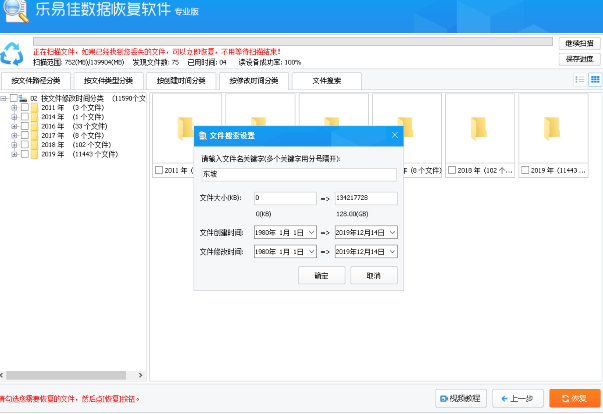Click folder icon of 2016 年 tree row
This screenshot has height=414, width=603.
34,126
